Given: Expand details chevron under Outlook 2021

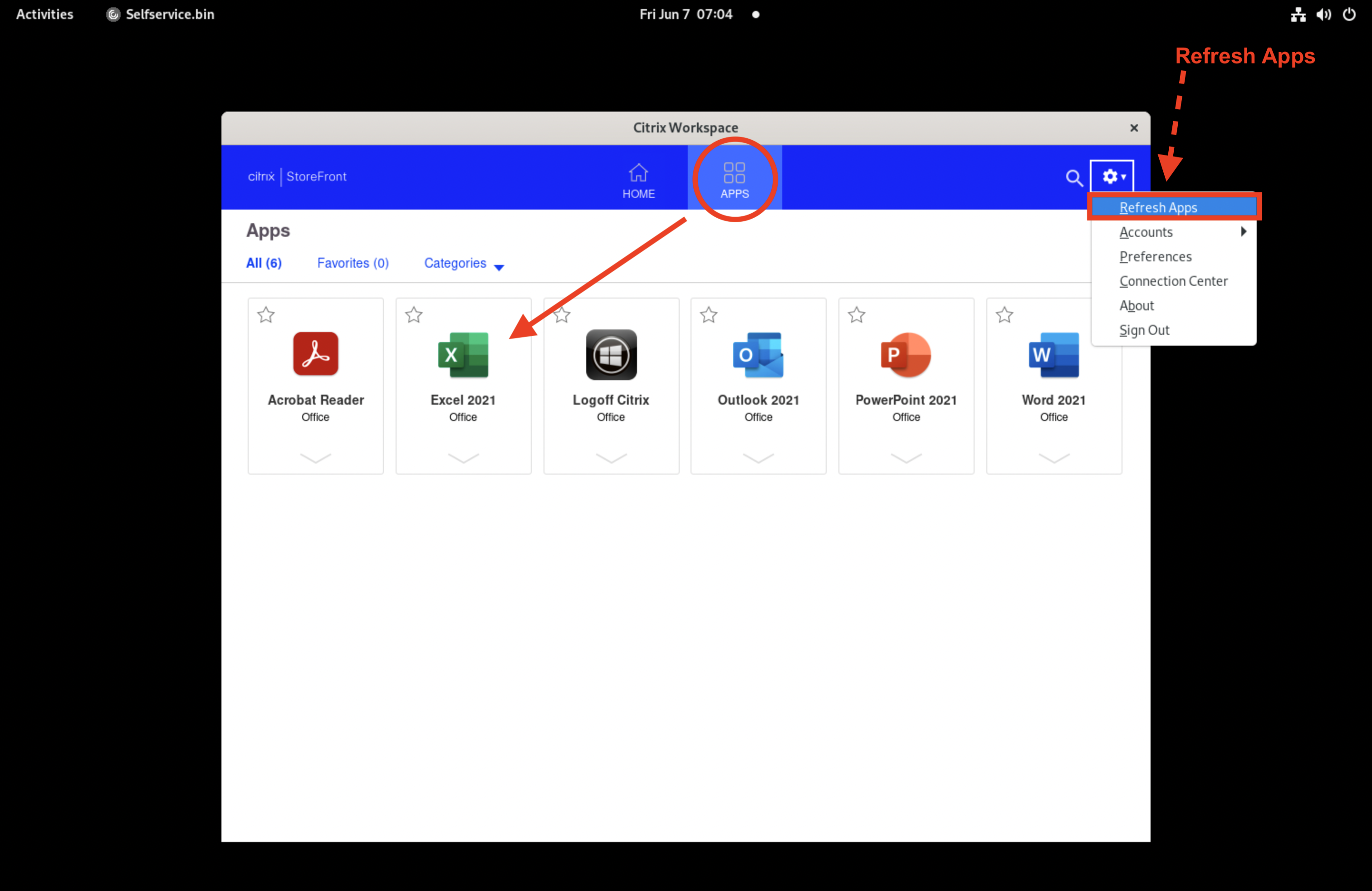Looking at the screenshot, I should pos(758,458).
